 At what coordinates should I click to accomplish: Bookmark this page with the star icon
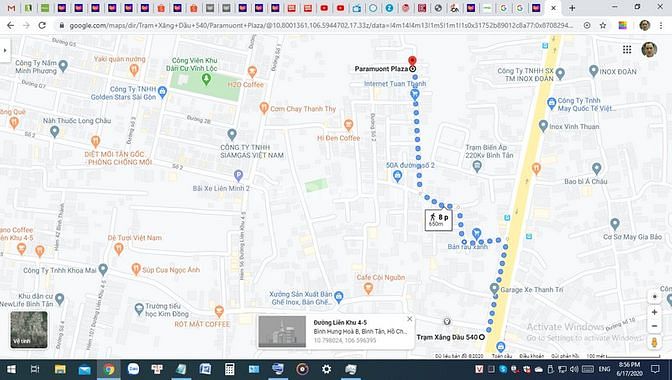tap(603, 25)
